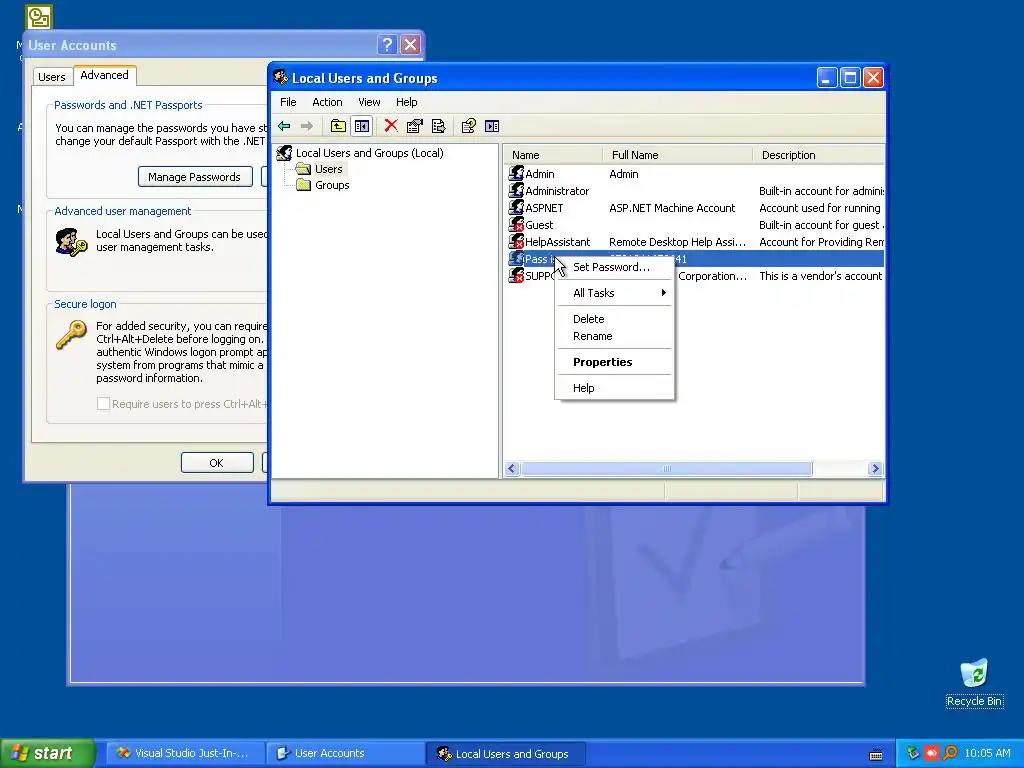Select the Guest disabled account icon

[x=516, y=225]
